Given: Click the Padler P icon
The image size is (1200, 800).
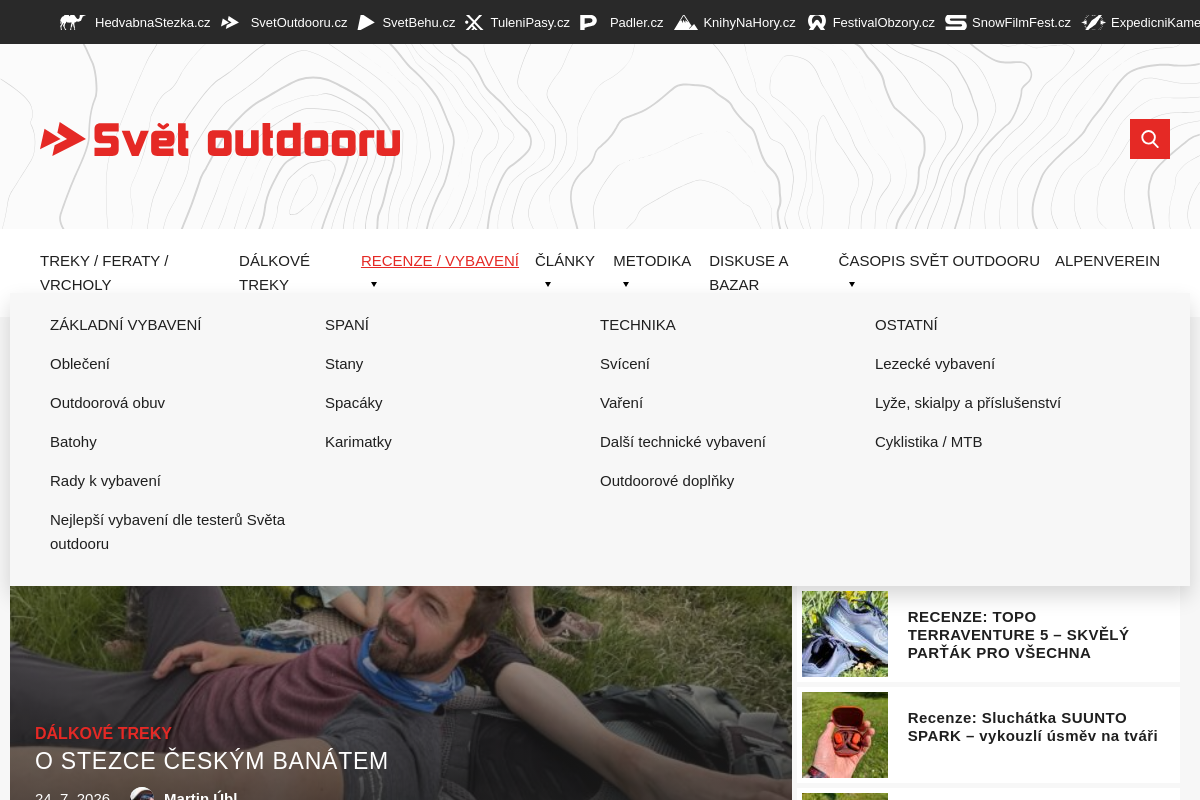Looking at the screenshot, I should click(x=588, y=22).
